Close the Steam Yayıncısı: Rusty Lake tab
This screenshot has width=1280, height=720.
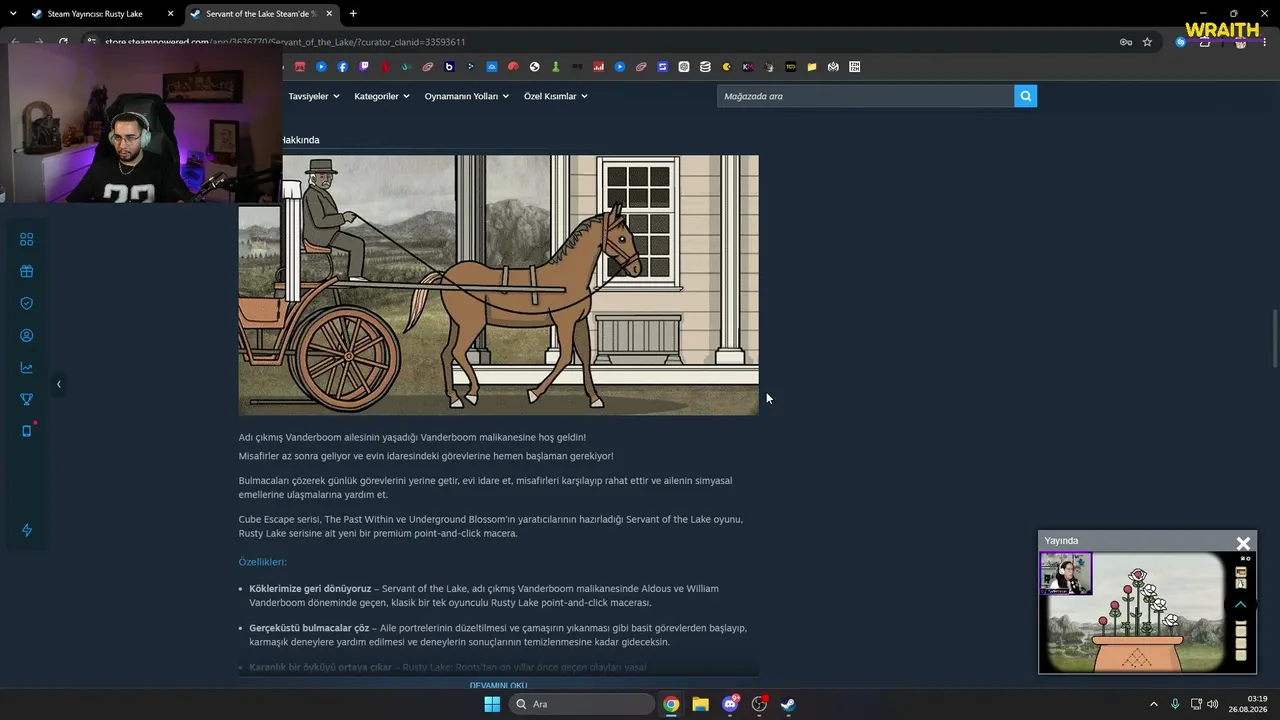(170, 14)
